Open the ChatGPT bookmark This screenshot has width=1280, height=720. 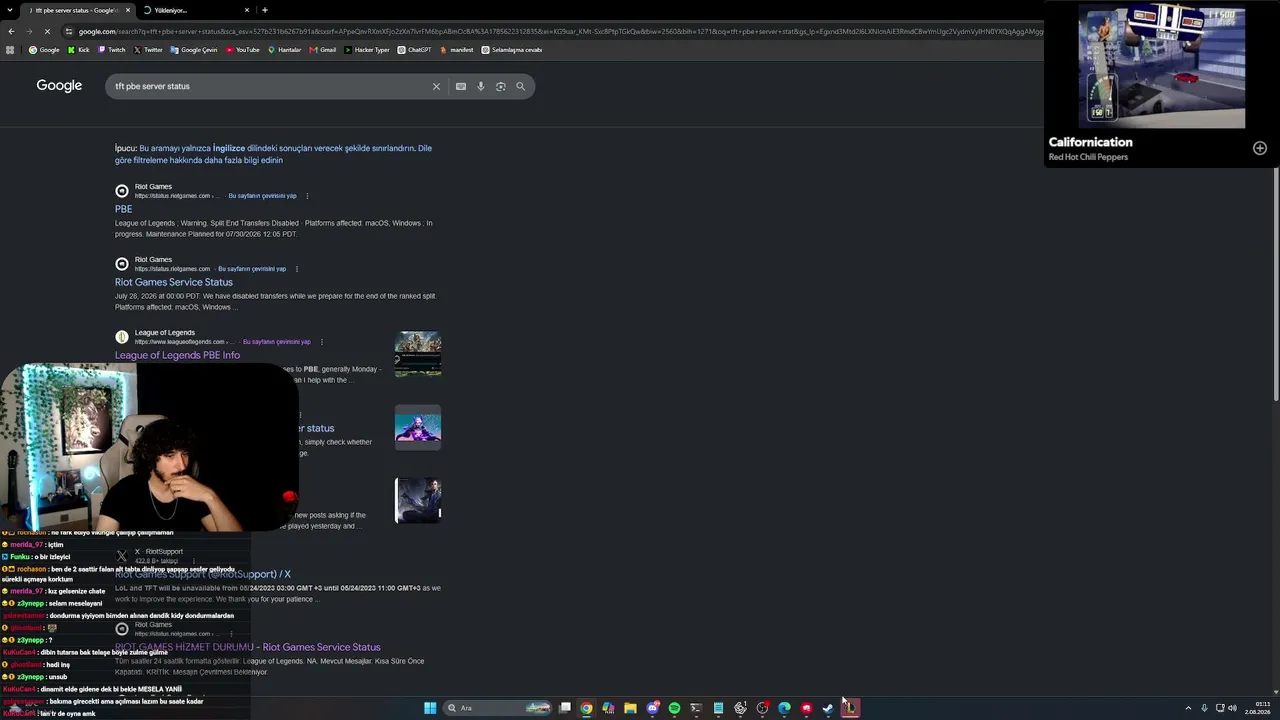pyautogui.click(x=414, y=50)
